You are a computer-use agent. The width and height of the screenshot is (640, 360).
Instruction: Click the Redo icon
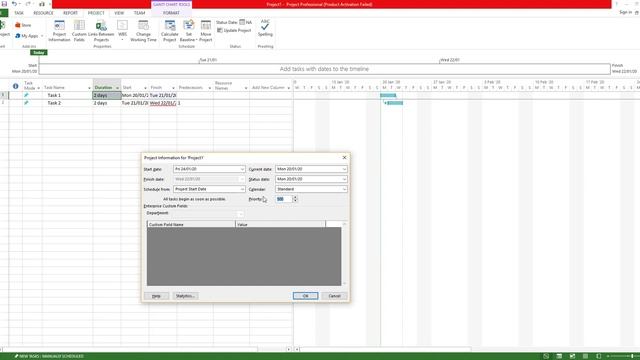pos(28,4)
